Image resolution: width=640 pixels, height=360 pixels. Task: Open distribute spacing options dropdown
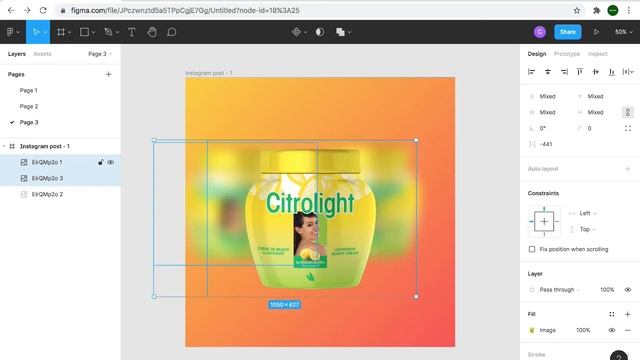628,72
